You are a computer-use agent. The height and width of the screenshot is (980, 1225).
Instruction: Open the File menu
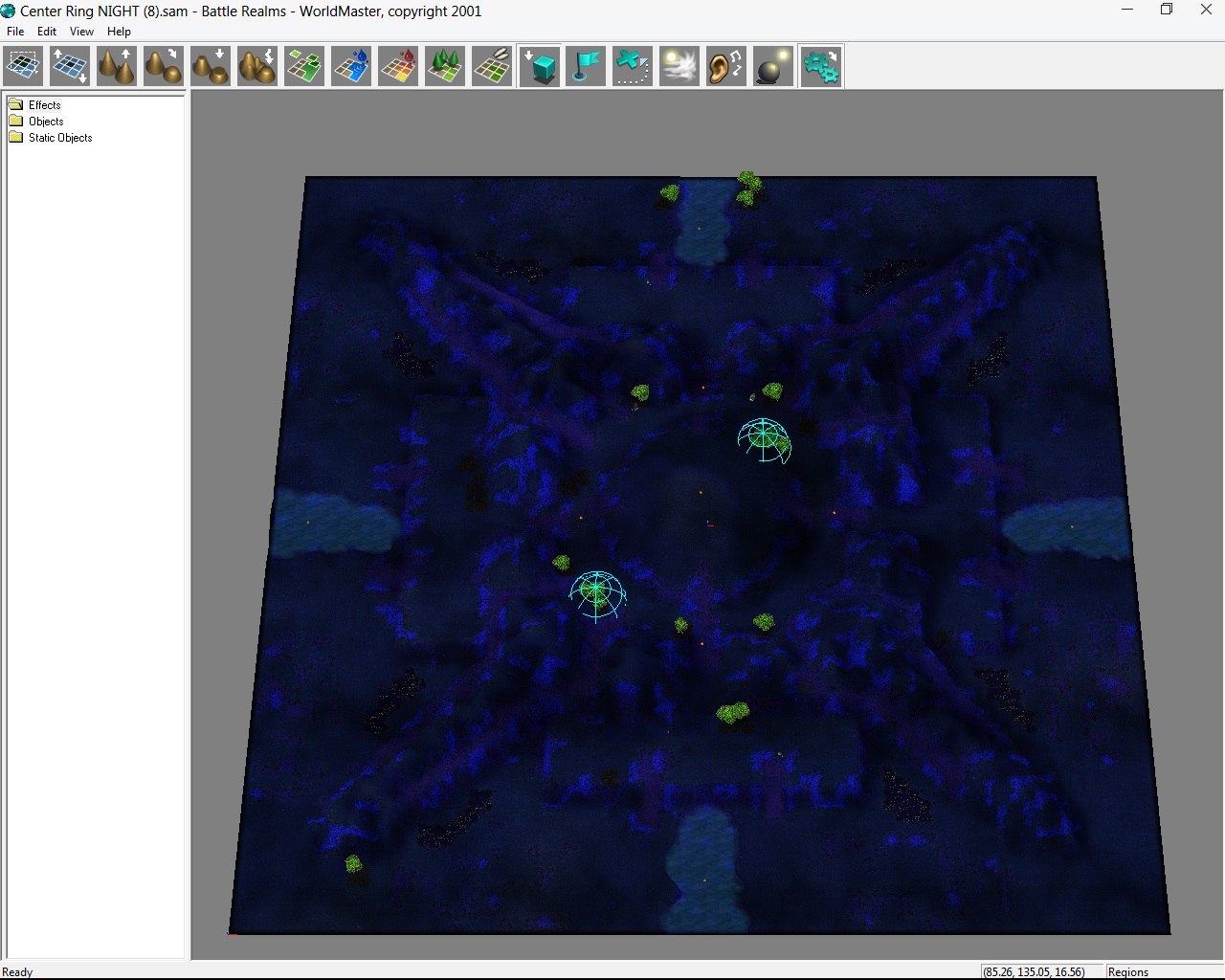tap(15, 32)
